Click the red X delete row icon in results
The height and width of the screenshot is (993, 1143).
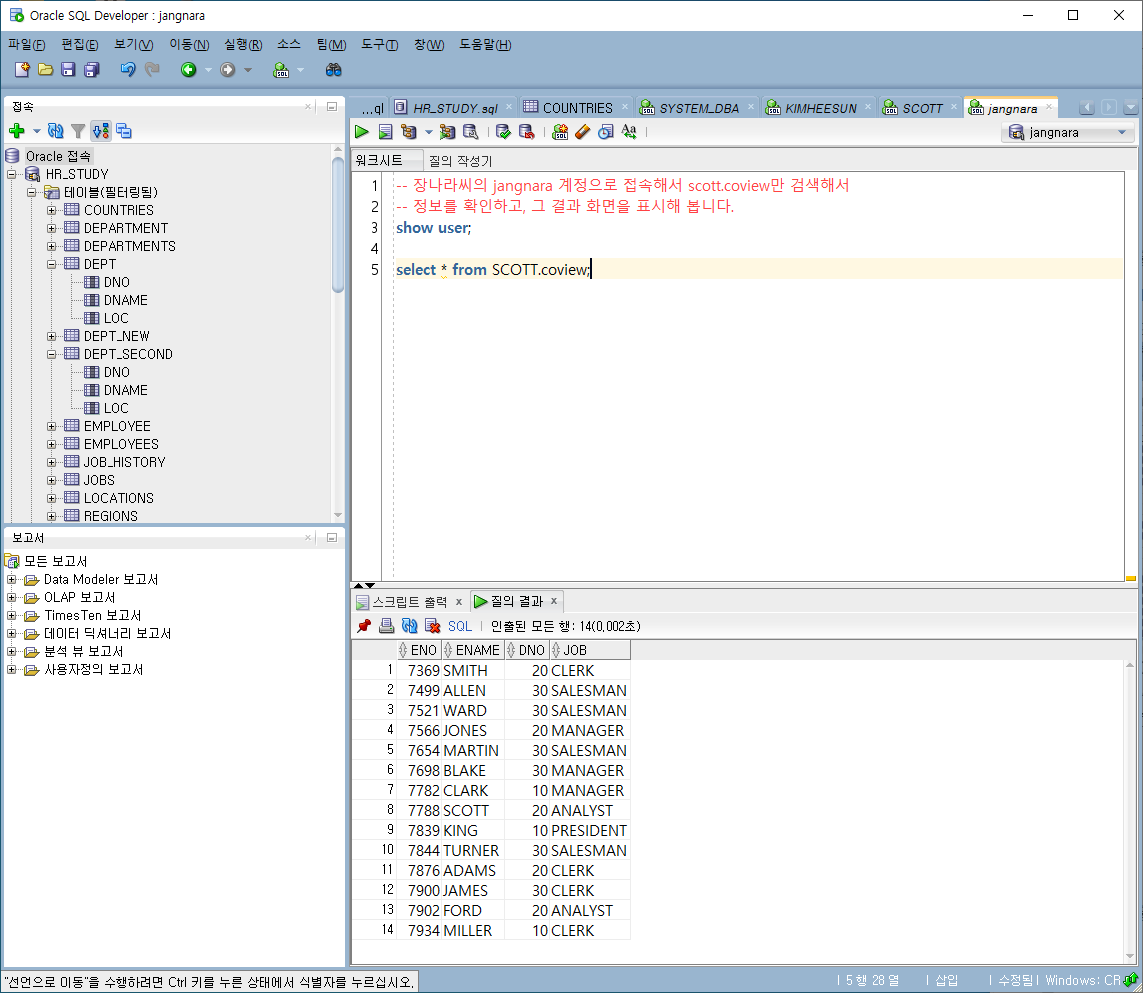tap(432, 626)
